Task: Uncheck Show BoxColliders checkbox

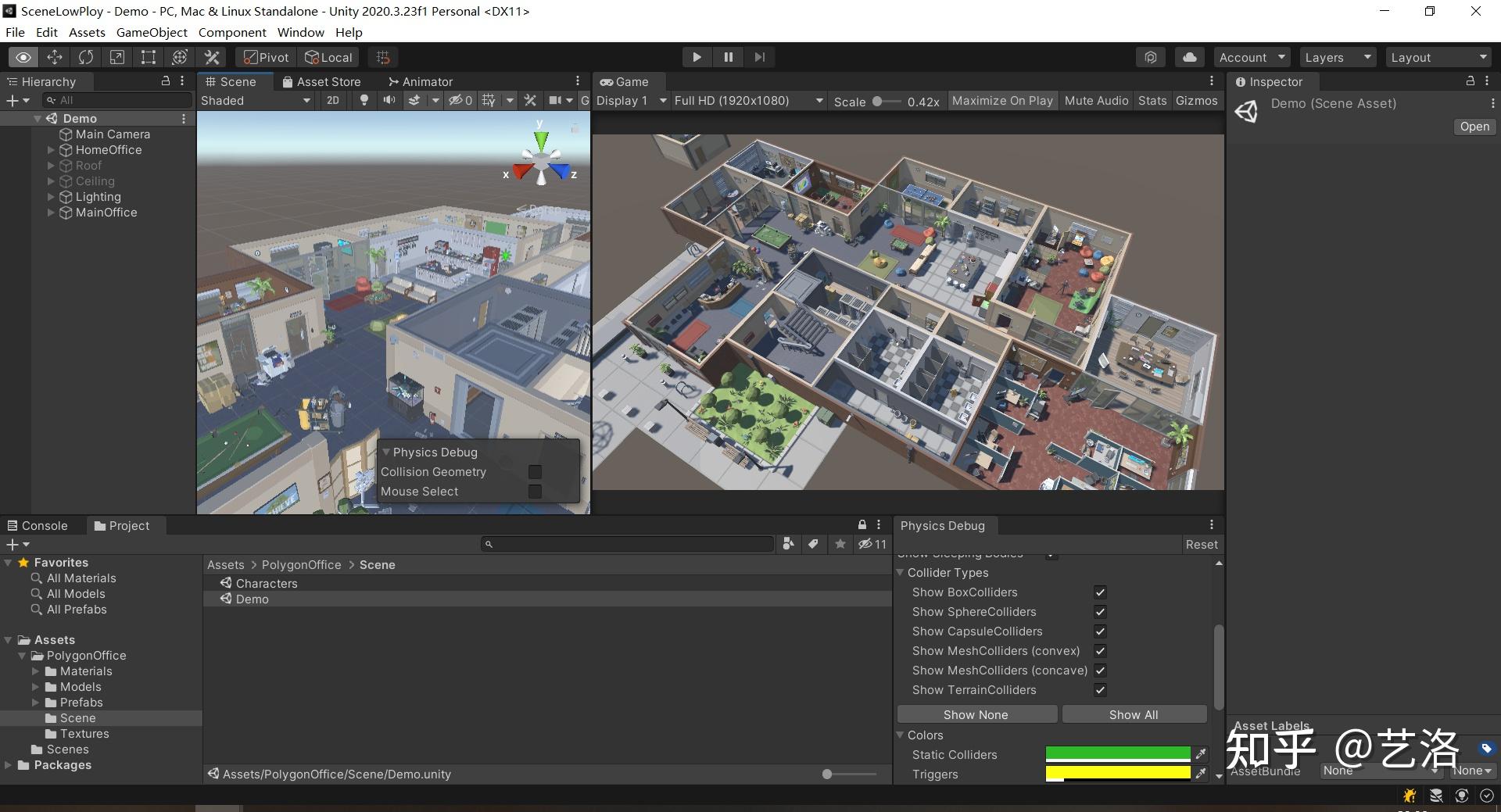Action: 1100,592
